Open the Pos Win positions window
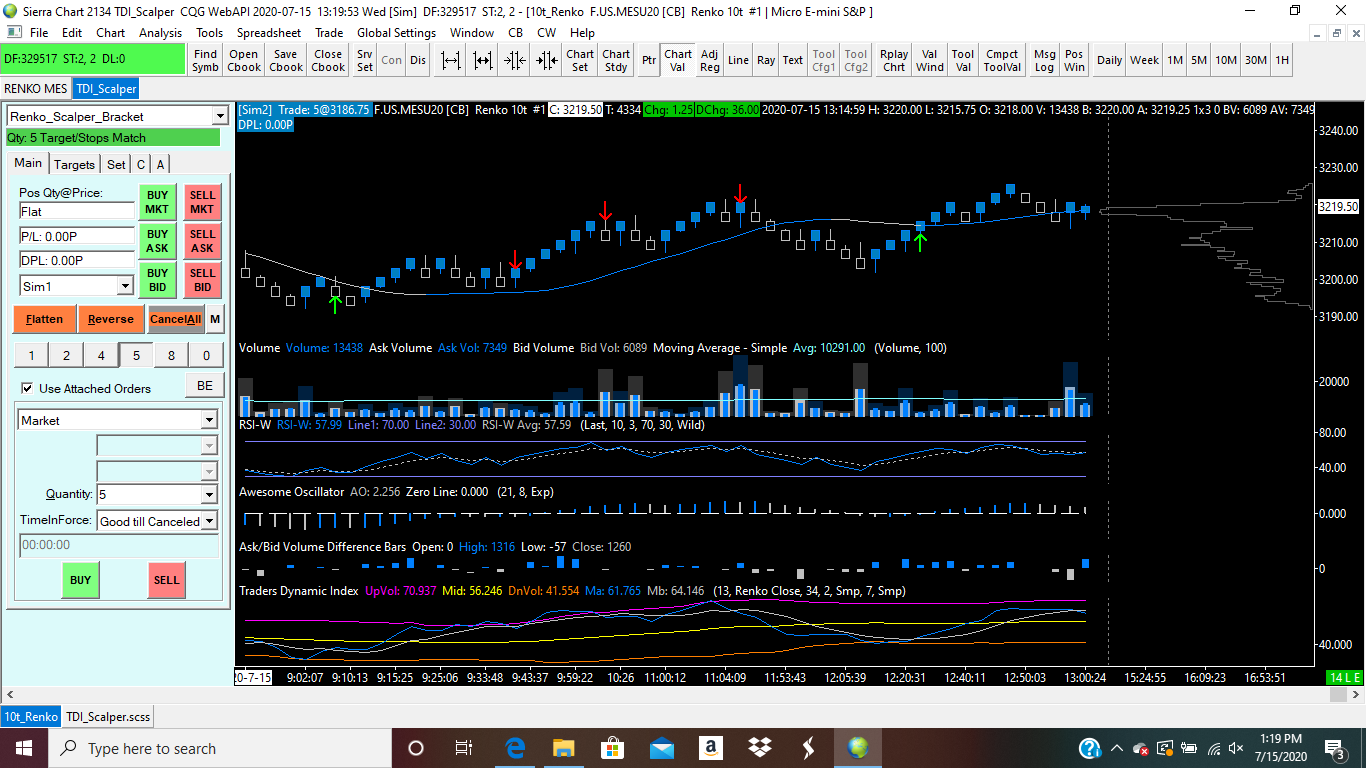 coord(1074,60)
